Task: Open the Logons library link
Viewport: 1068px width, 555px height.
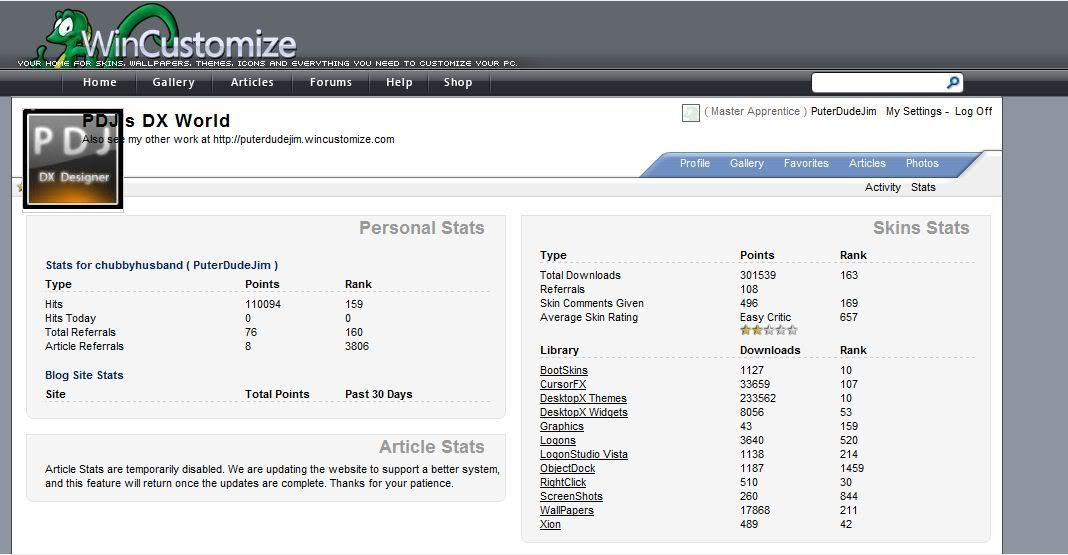Action: pyautogui.click(x=557, y=441)
